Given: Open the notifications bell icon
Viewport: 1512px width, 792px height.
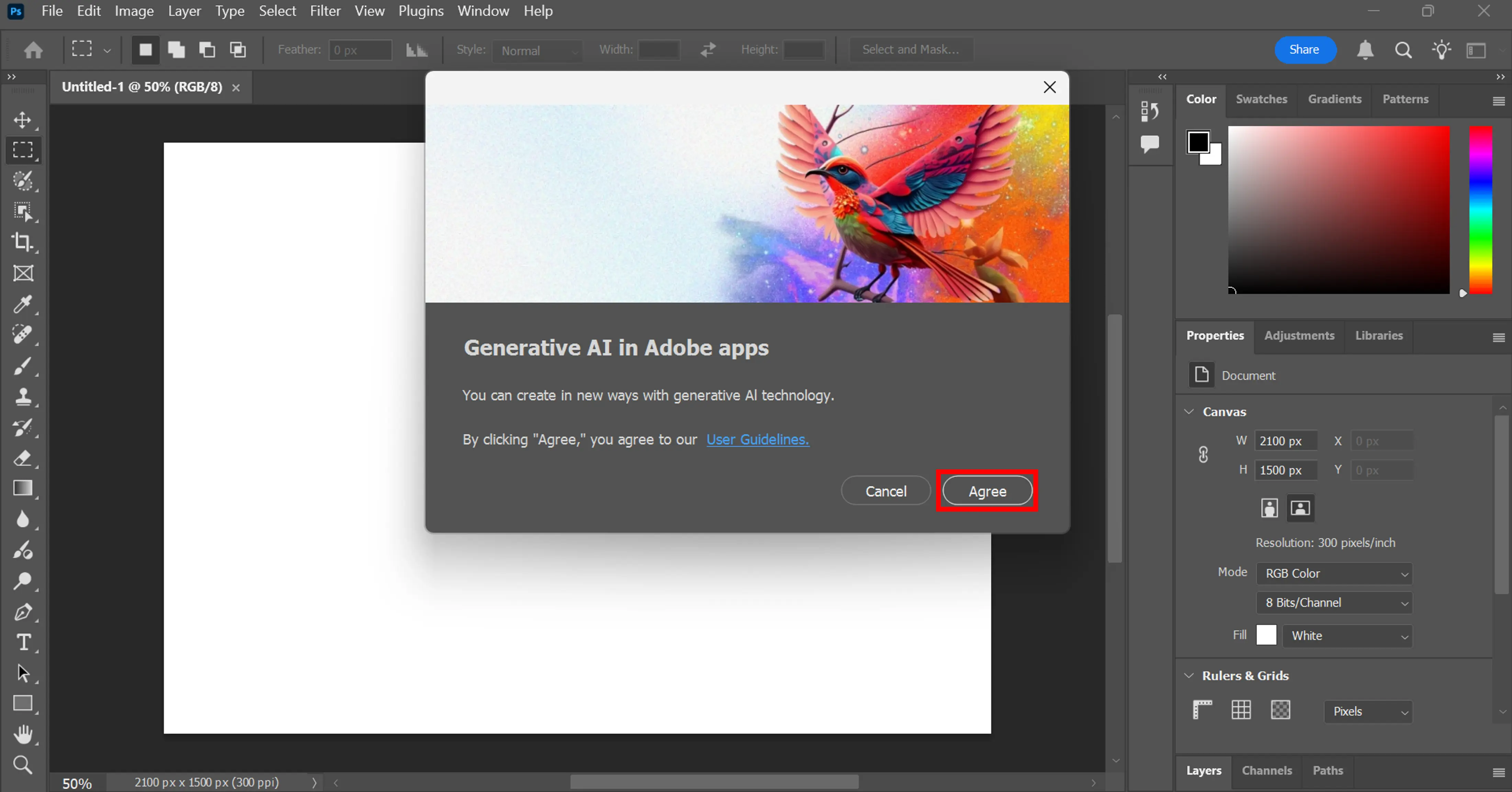Looking at the screenshot, I should [1365, 50].
